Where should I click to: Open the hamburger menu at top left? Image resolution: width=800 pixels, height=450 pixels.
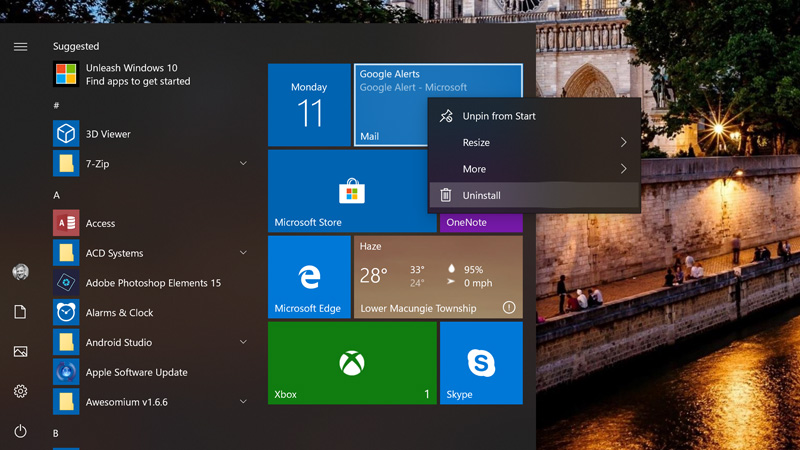pyautogui.click(x=20, y=46)
